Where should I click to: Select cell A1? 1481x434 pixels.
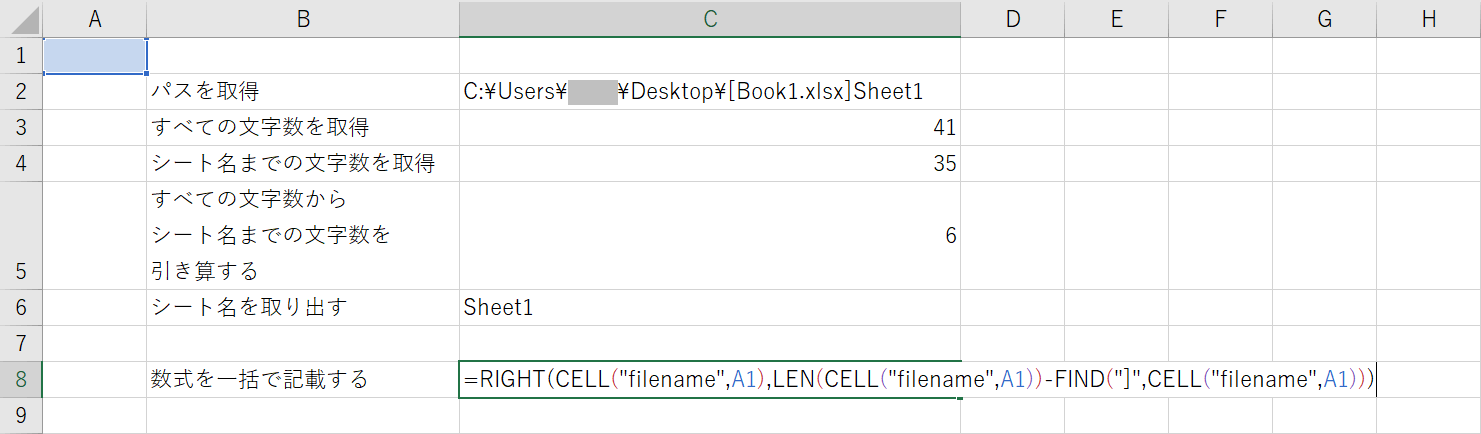95,55
